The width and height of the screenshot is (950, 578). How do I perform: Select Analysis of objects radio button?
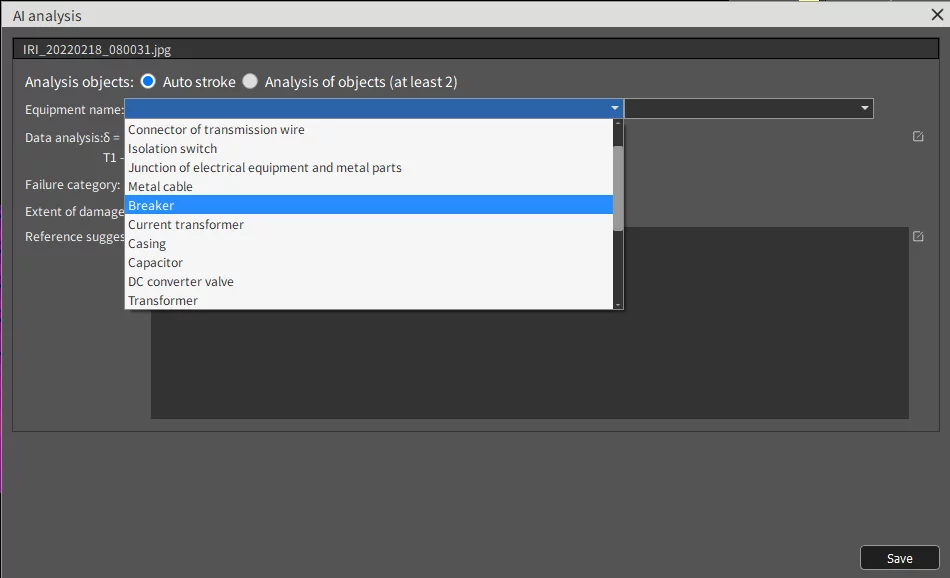point(250,81)
